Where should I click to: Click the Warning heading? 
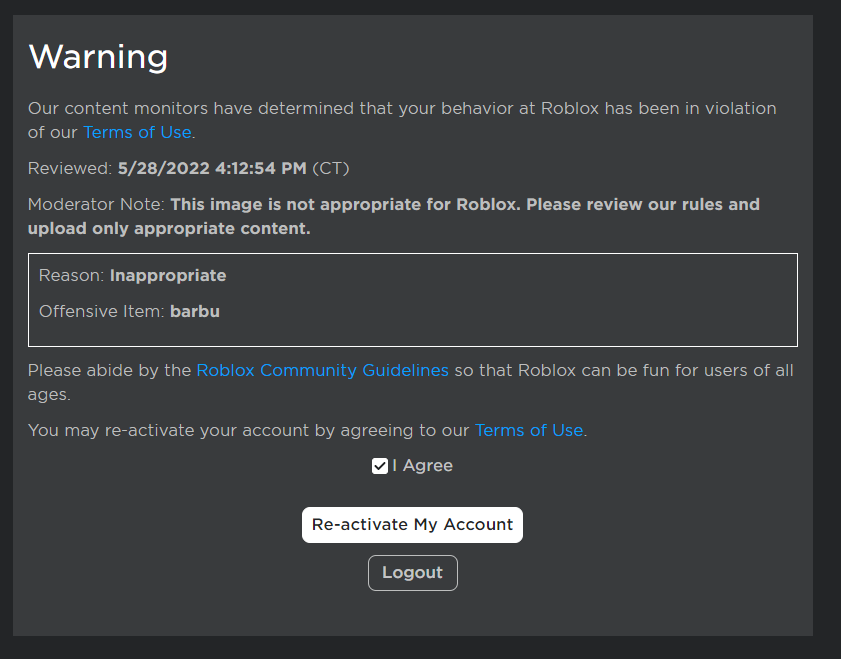click(x=98, y=57)
